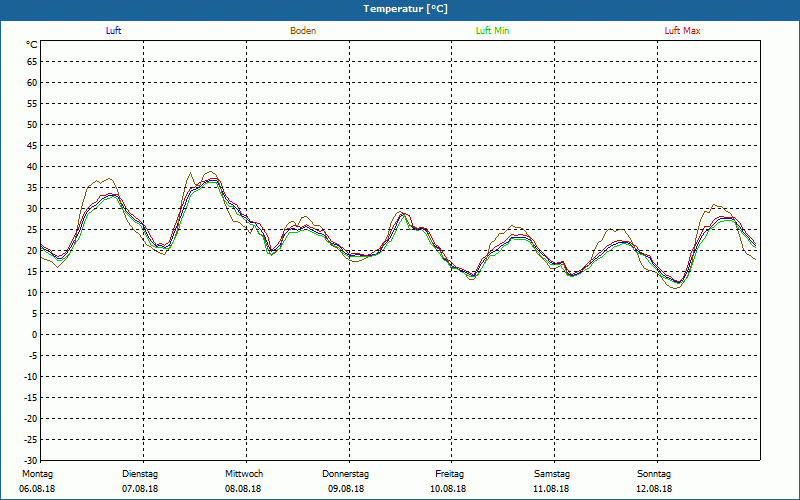Click the date 11.08.18

pos(551,489)
